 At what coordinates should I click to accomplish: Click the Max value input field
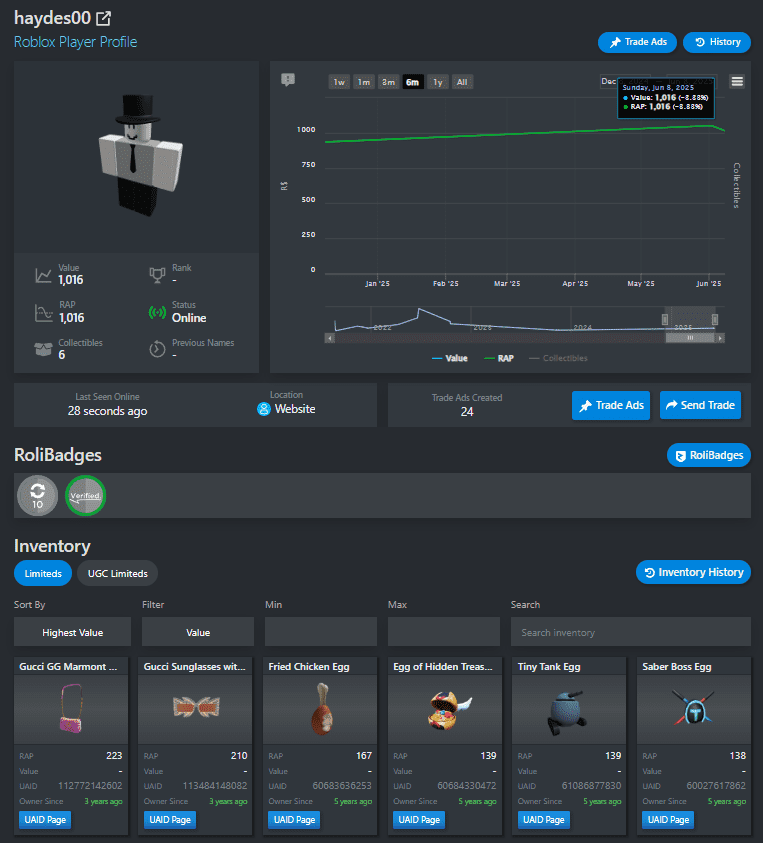(444, 632)
